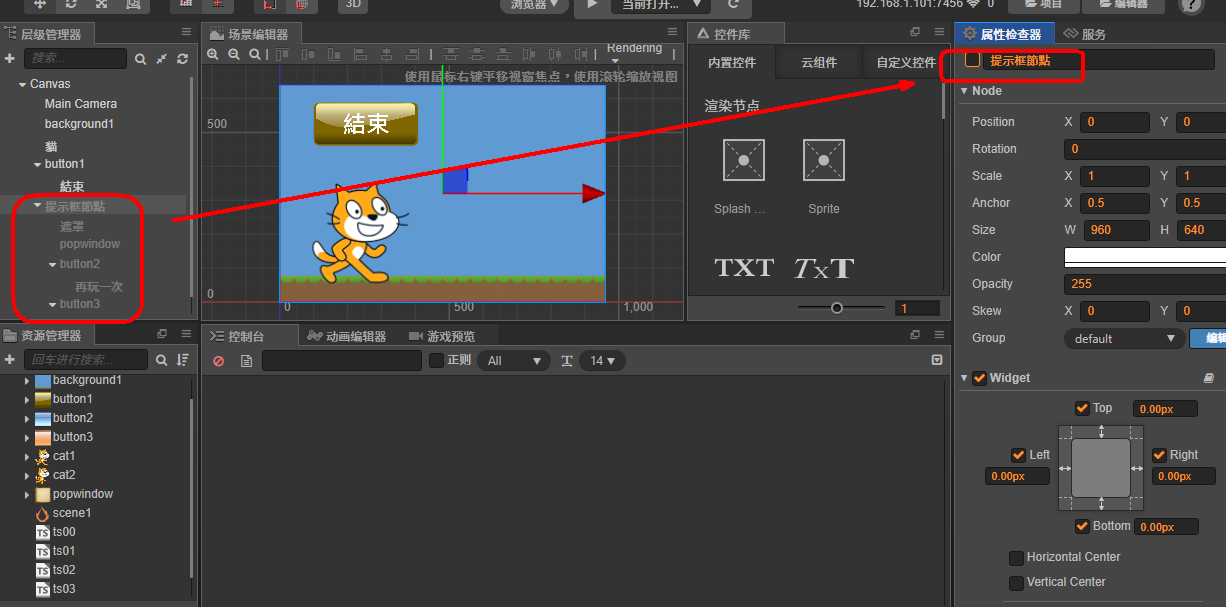Enable the Vertical Center checkbox

tap(1016, 583)
